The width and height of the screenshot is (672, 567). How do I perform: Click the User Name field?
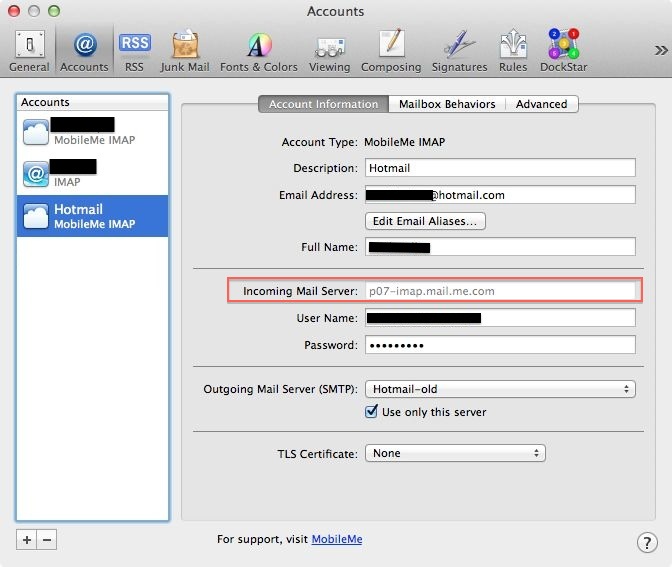click(500, 318)
